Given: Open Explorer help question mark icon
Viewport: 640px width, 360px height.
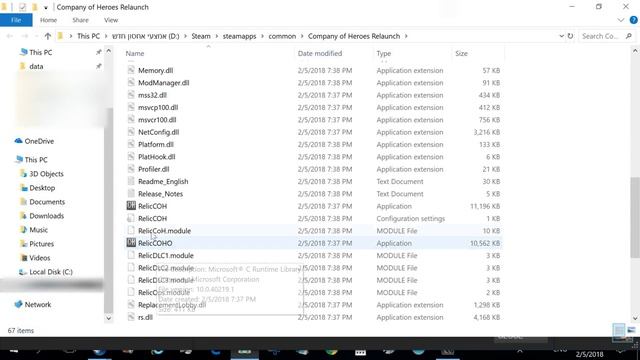Looking at the screenshot, I should (x=633, y=20).
